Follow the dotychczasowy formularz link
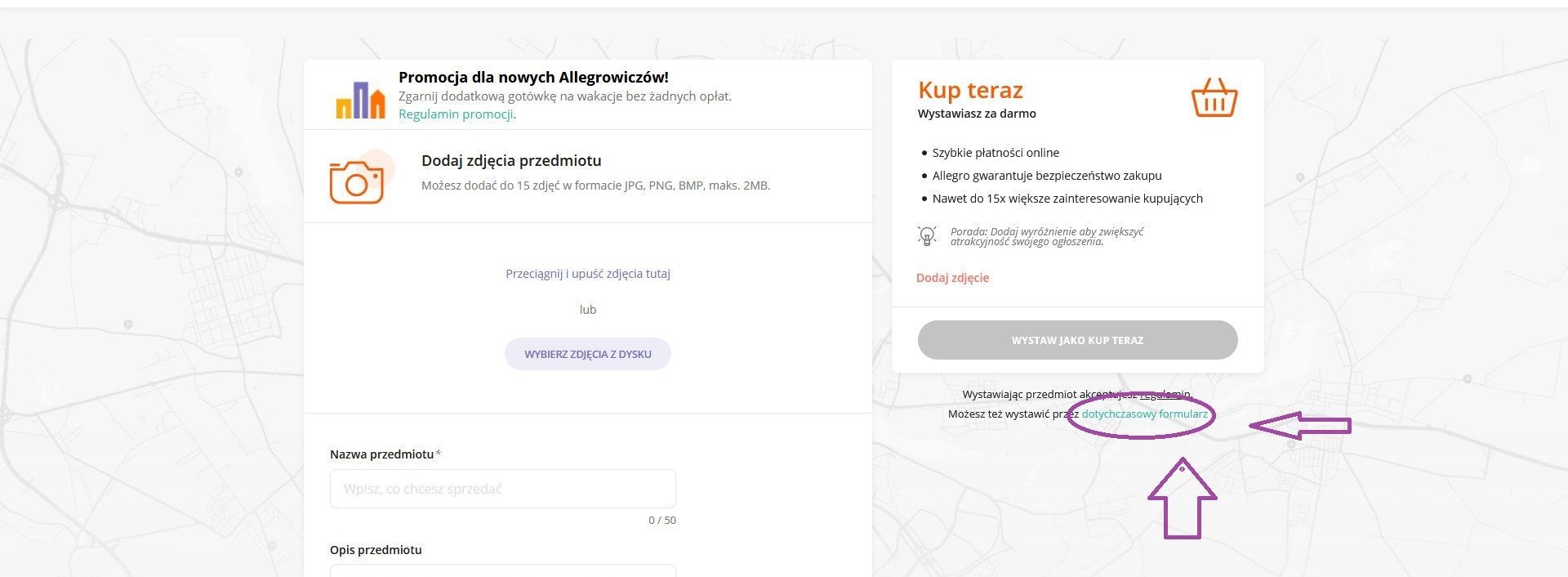Image resolution: width=1568 pixels, height=577 pixels. [x=1144, y=414]
